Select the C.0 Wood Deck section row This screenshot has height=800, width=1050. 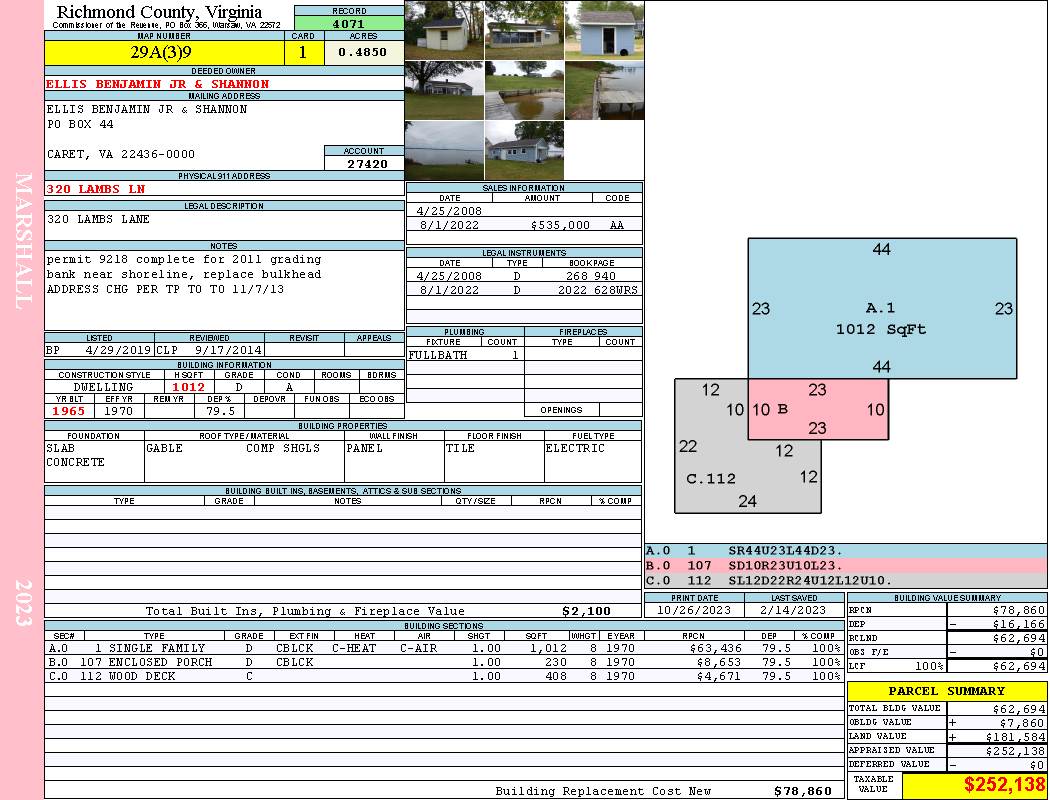click(444, 676)
